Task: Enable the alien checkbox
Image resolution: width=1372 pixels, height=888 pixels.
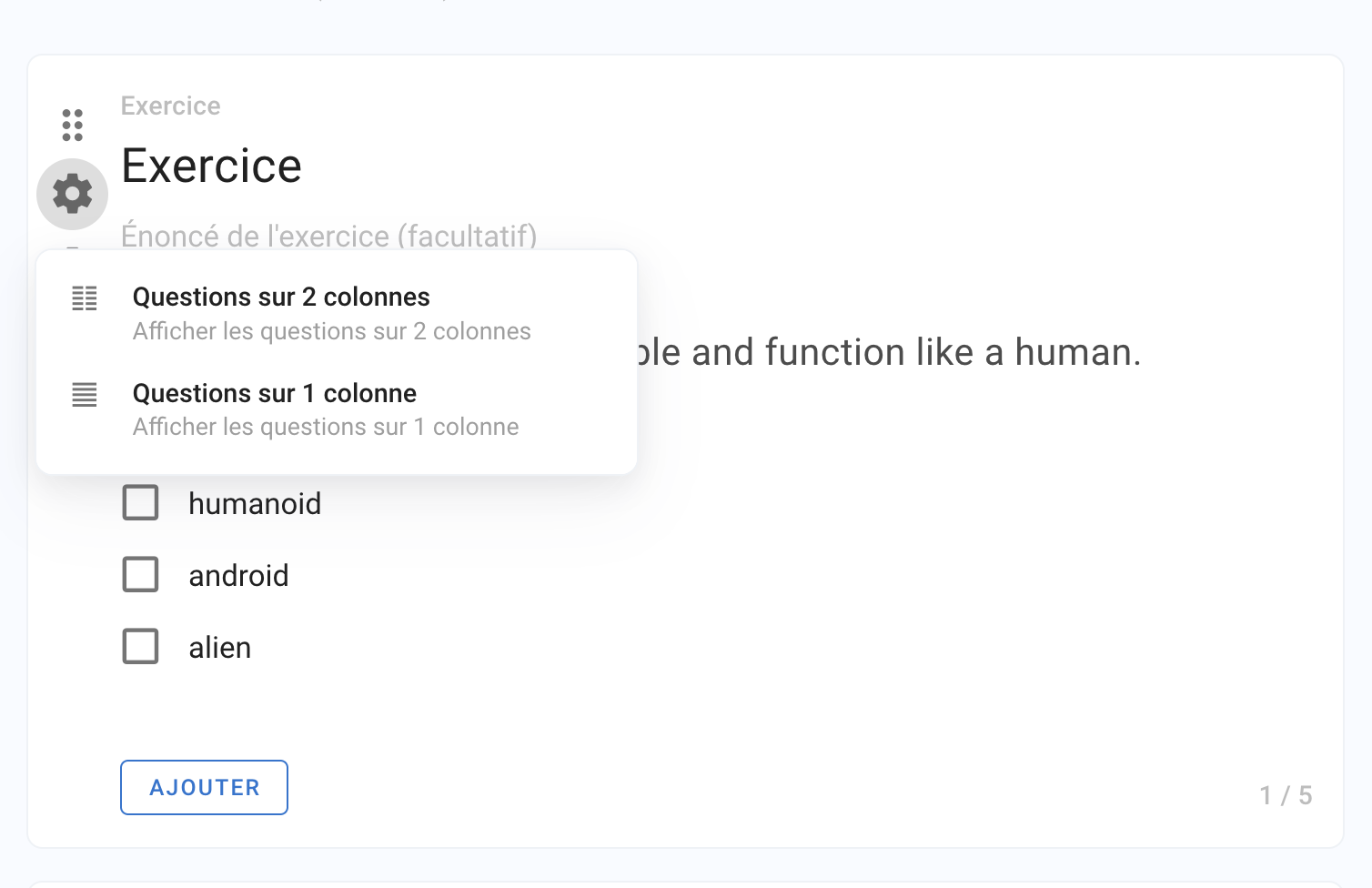Action: click(x=141, y=647)
